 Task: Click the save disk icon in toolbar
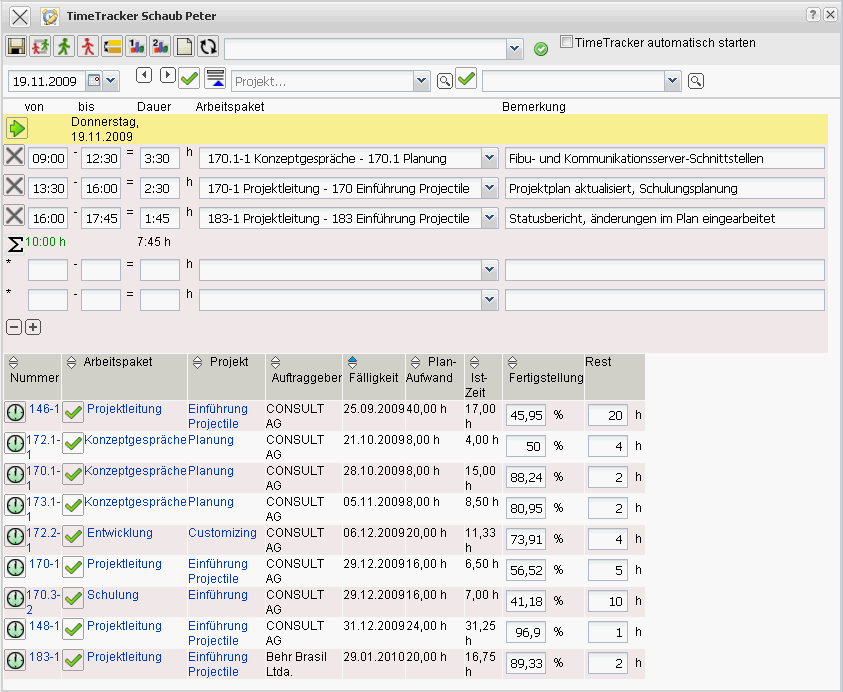tap(16, 47)
